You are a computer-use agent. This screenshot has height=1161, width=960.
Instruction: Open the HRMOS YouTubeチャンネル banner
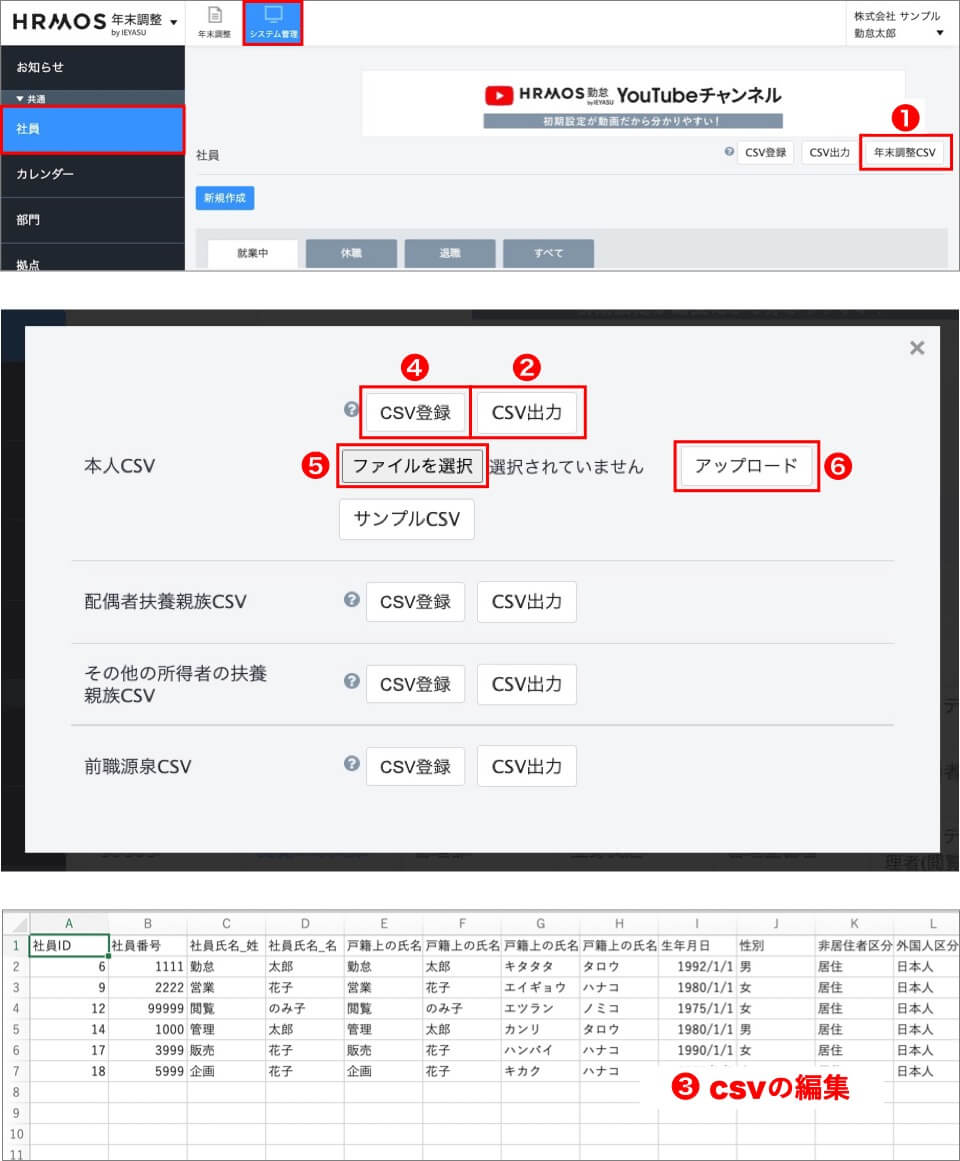(x=633, y=102)
